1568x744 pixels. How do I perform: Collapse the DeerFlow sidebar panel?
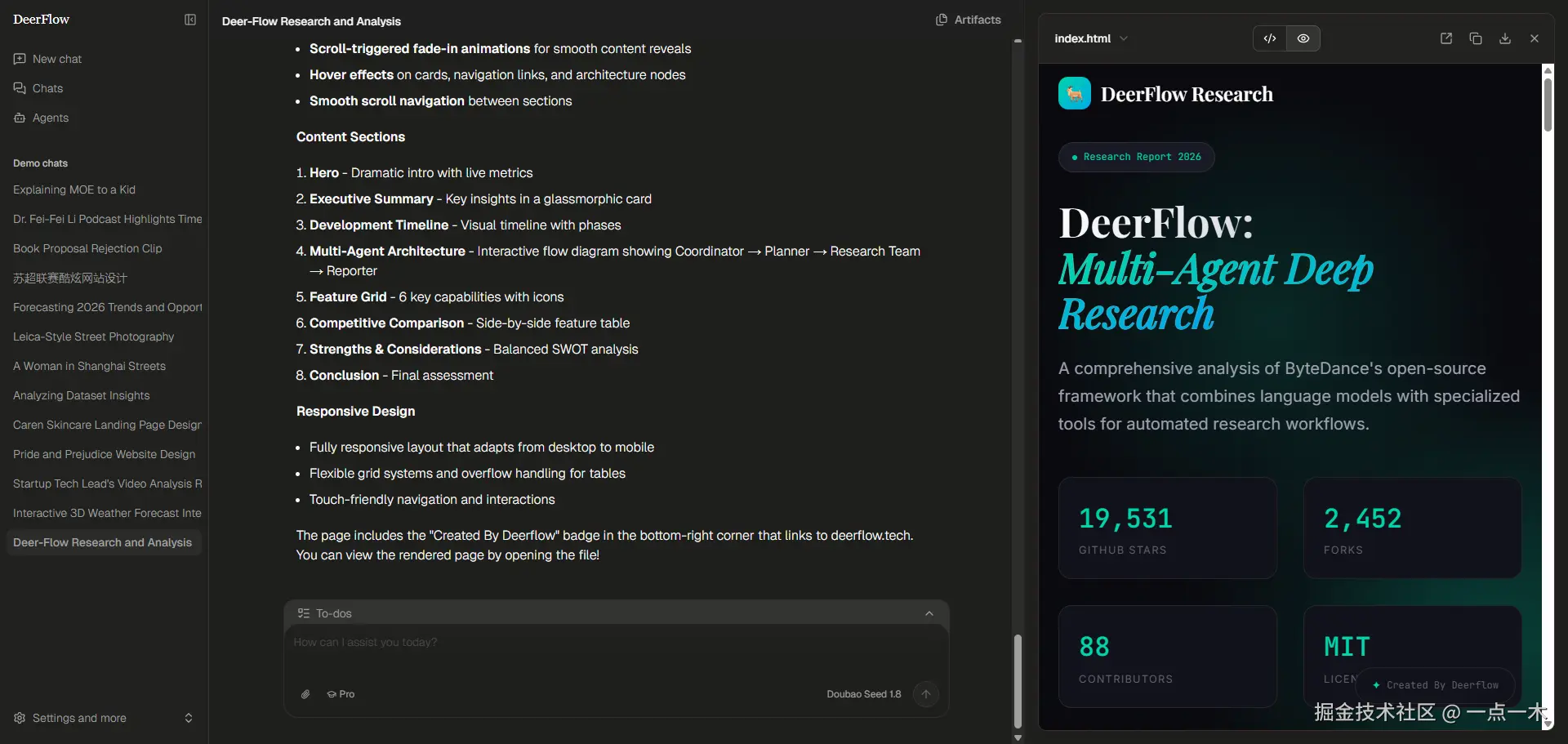pos(190,20)
